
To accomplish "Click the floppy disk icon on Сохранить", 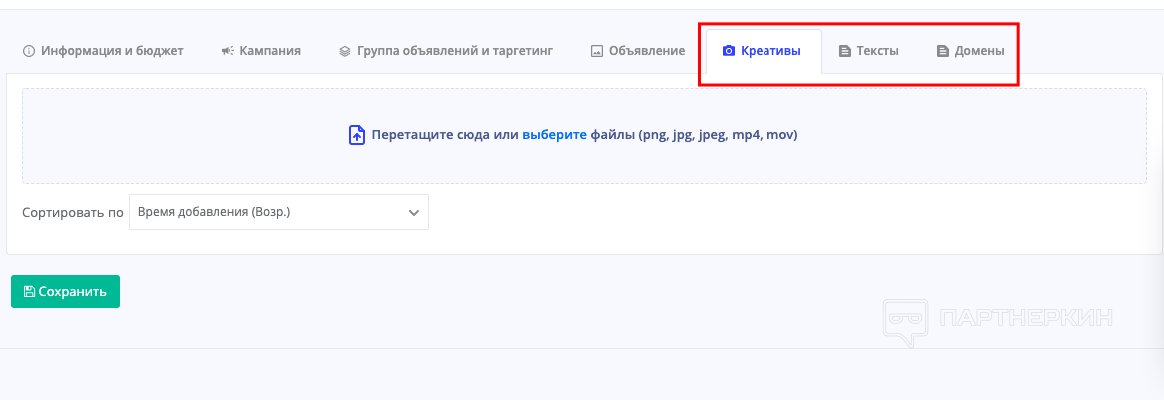I will (x=29, y=292).
